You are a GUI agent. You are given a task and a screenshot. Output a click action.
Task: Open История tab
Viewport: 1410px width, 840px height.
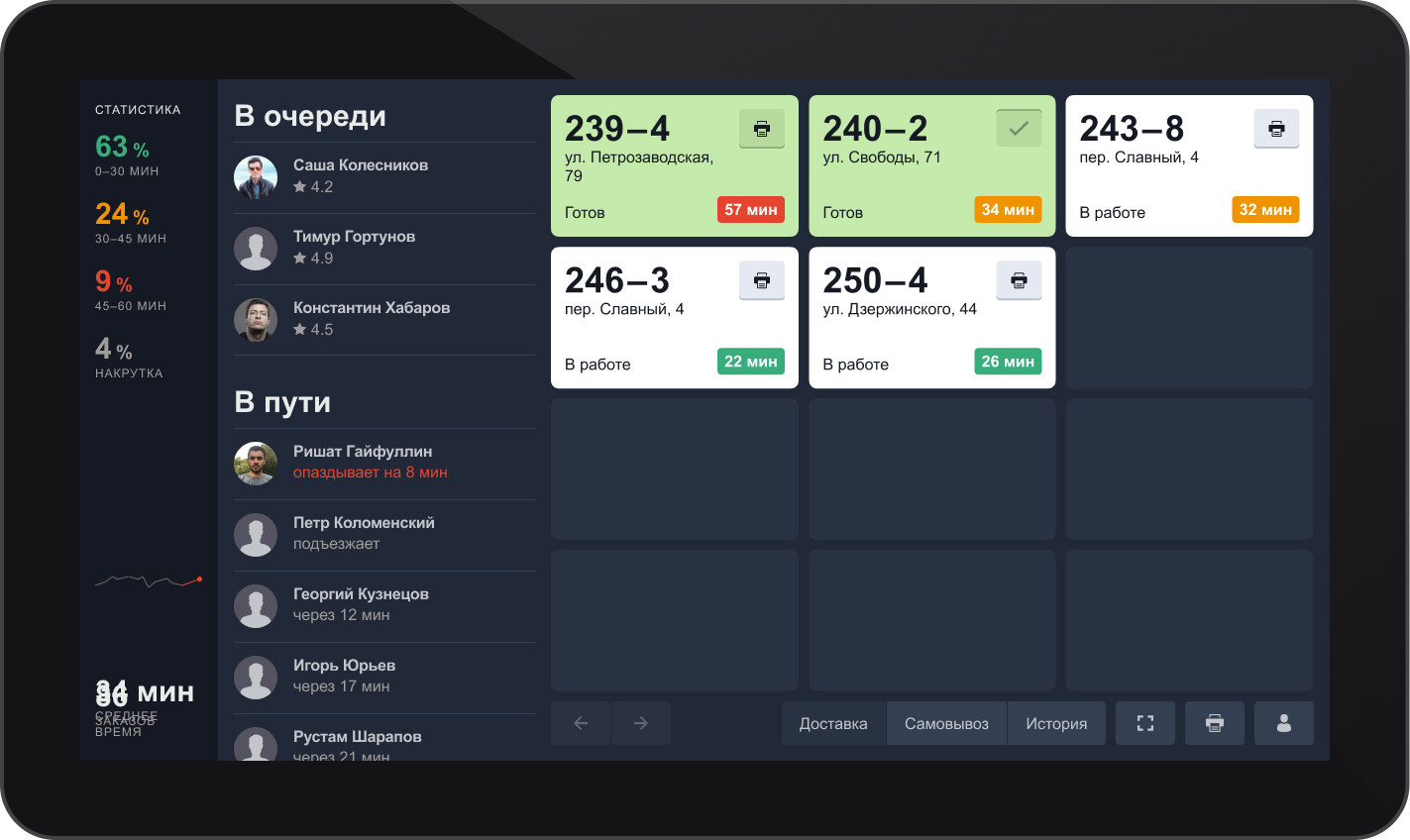point(1056,723)
